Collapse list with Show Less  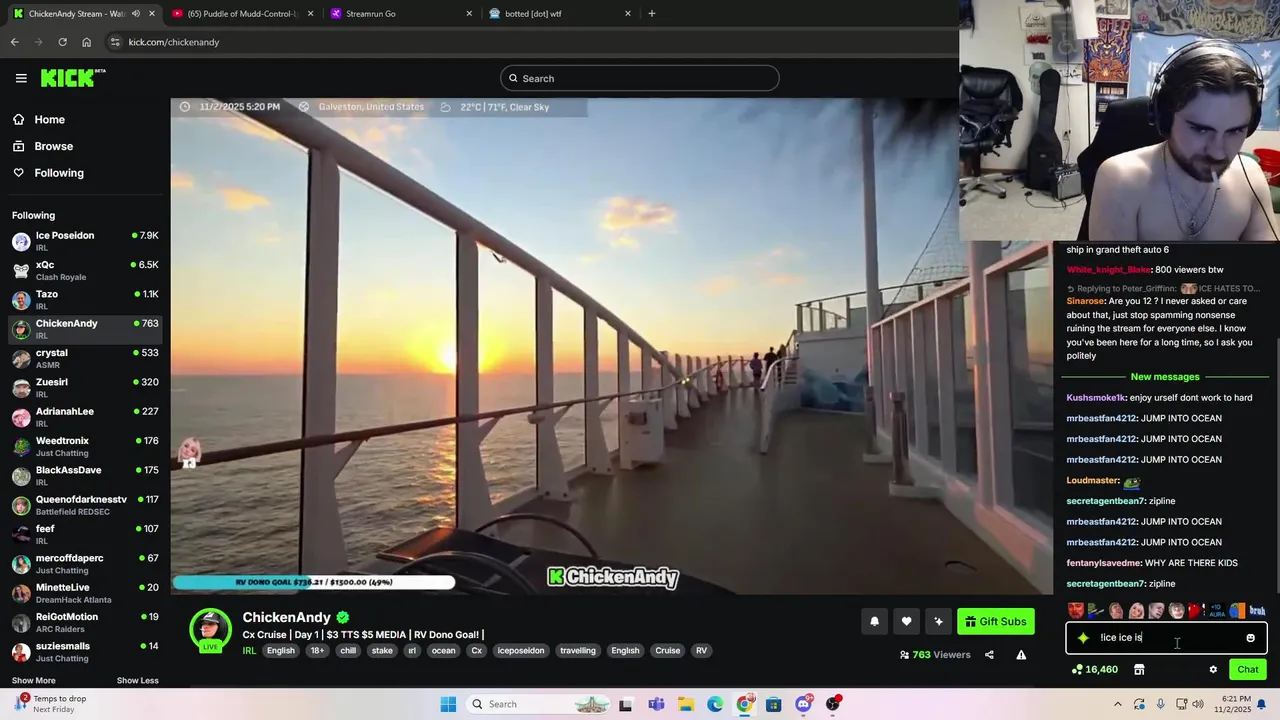coord(138,681)
